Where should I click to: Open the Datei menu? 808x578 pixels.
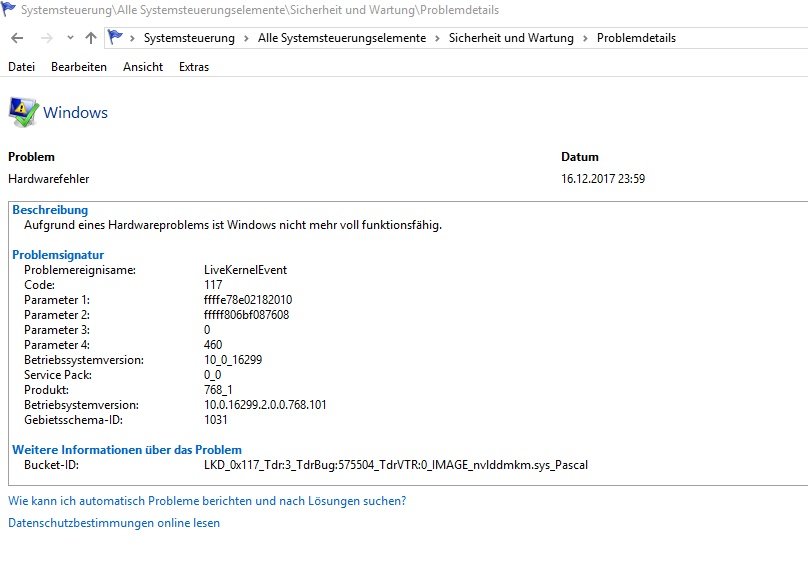(22, 67)
